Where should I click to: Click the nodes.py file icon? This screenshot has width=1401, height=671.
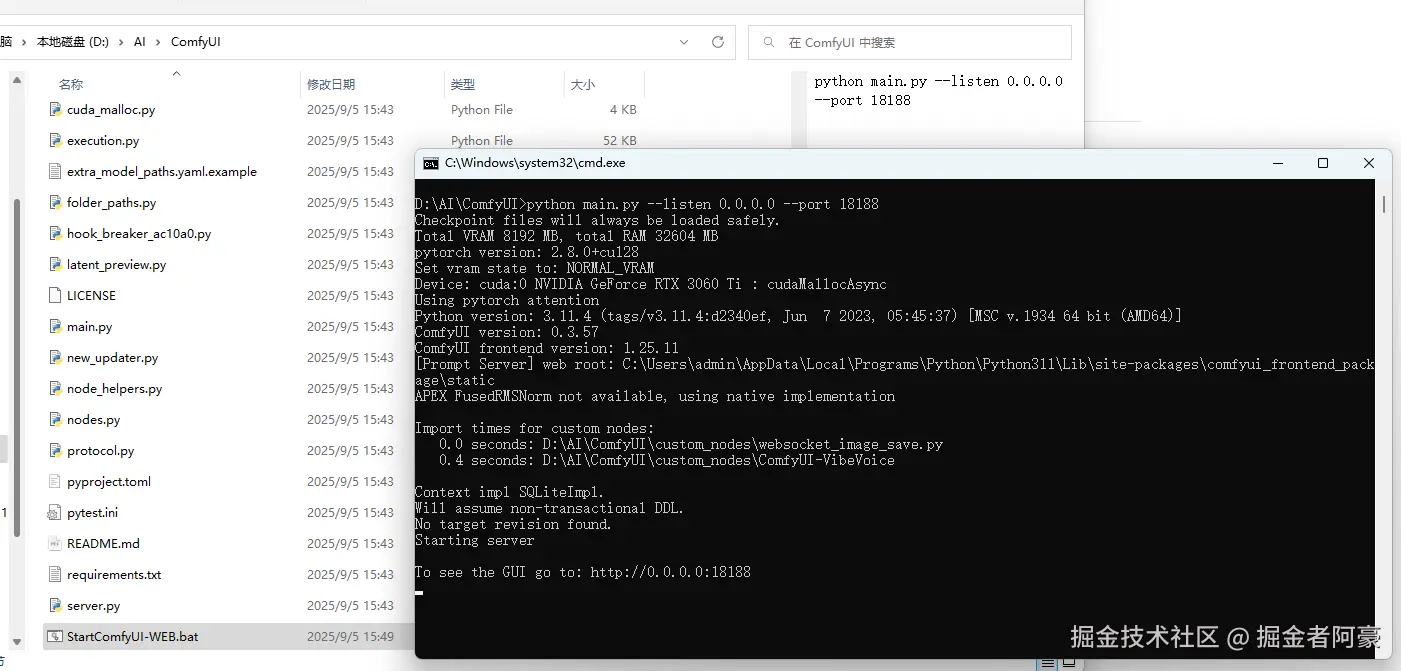pos(56,419)
